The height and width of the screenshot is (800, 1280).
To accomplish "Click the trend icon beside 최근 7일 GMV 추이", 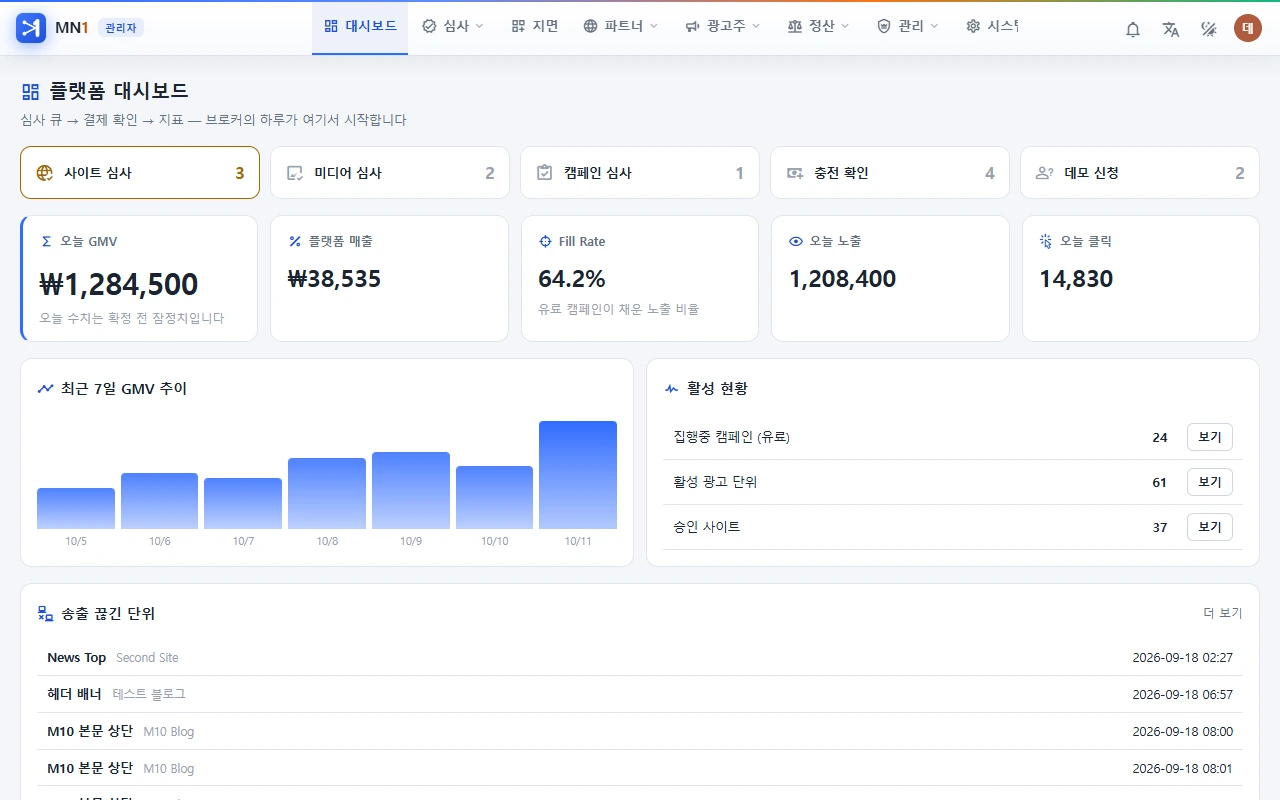I will pyautogui.click(x=45, y=389).
